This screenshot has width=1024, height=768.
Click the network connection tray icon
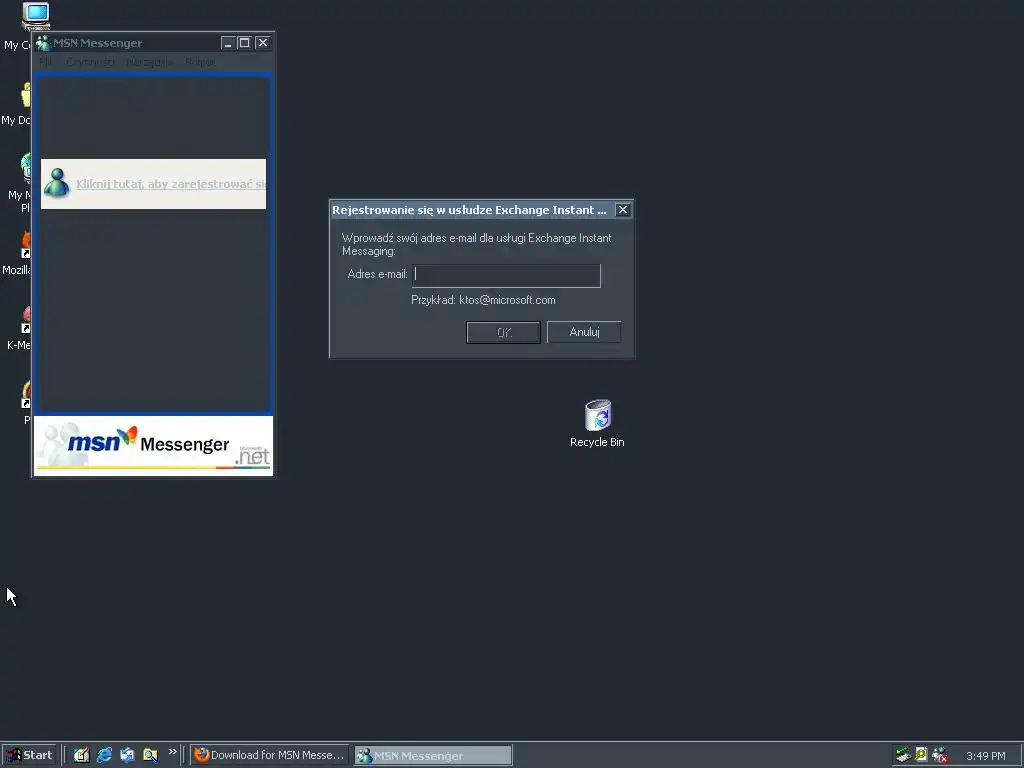[x=903, y=755]
